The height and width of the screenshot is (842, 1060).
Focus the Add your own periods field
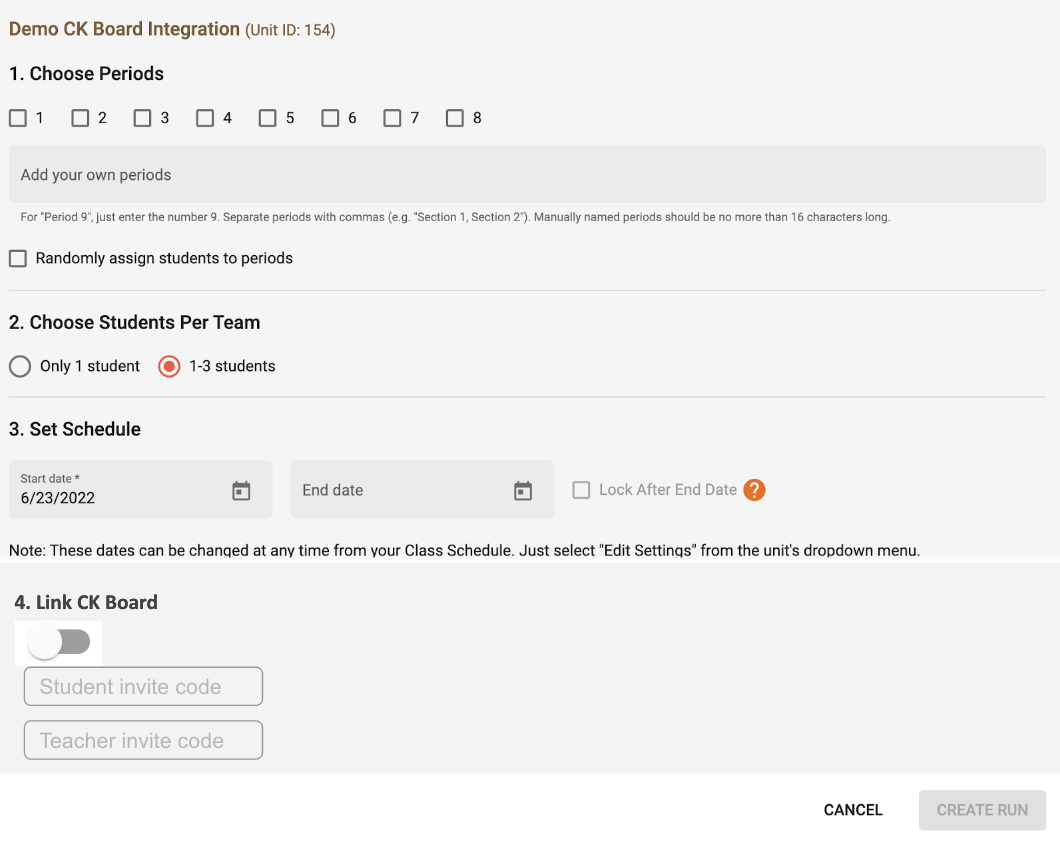527,174
